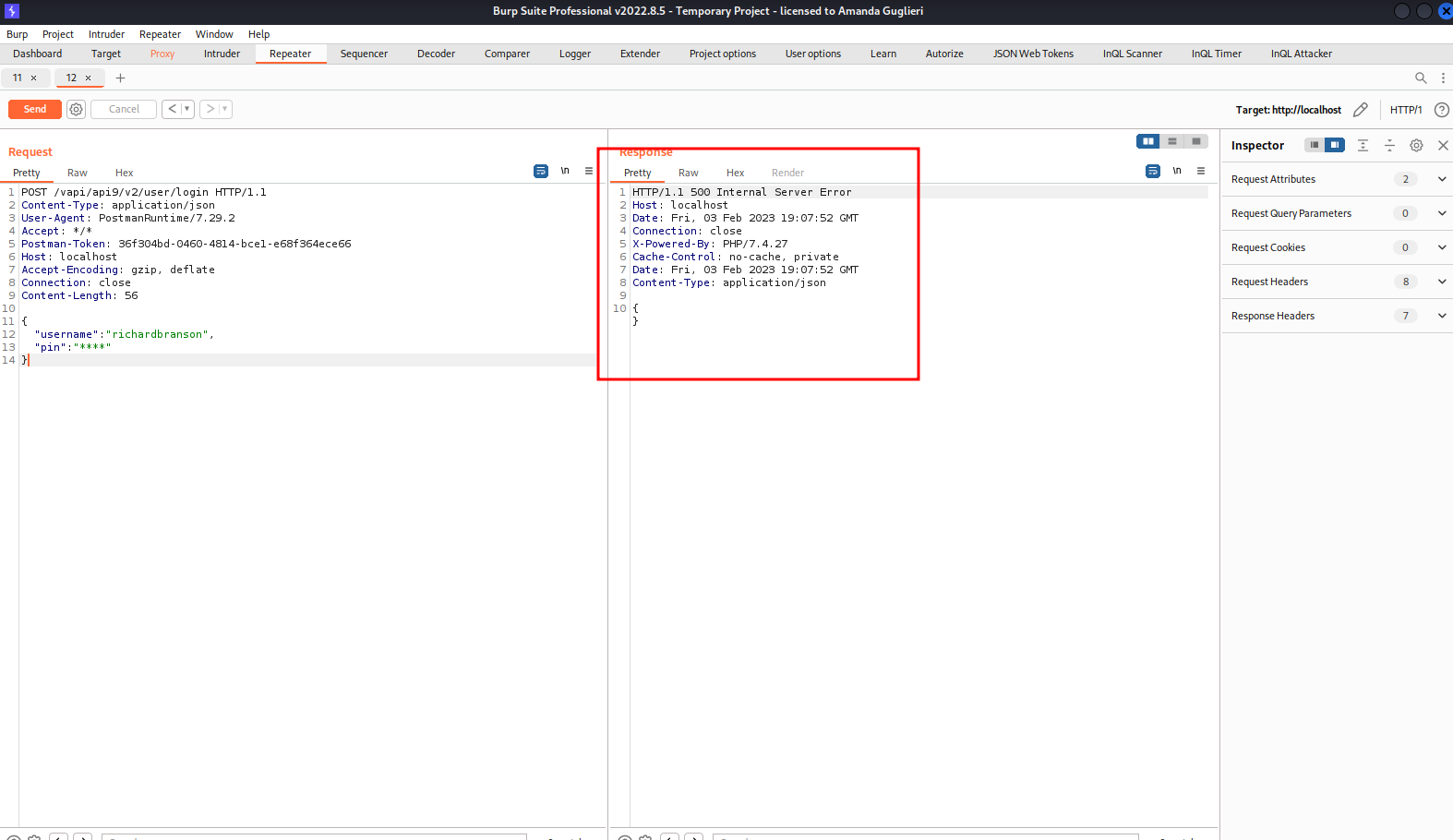Show Response in Raw view
This screenshot has height=840, width=1453.
(x=689, y=173)
